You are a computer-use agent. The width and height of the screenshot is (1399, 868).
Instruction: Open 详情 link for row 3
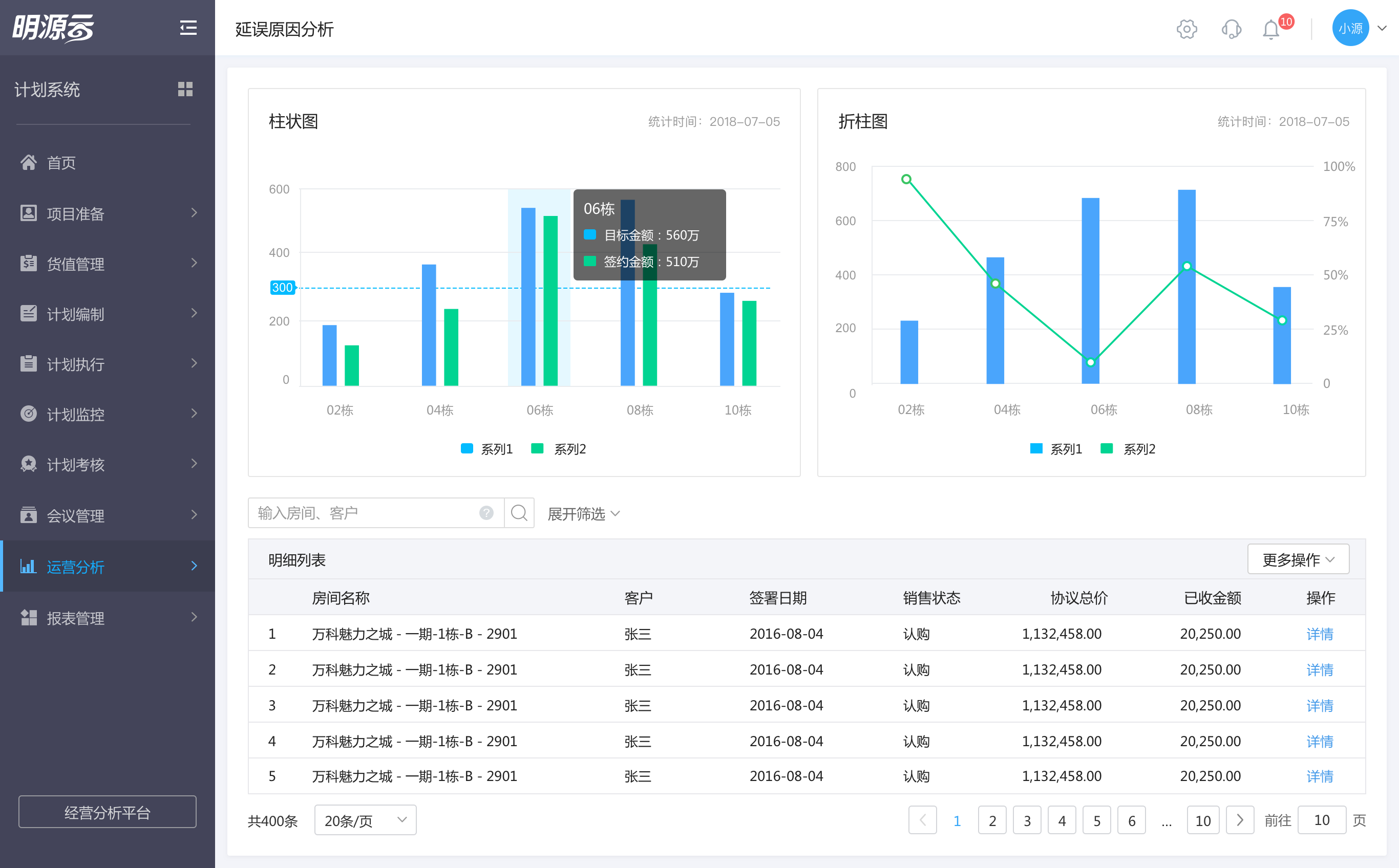(1319, 706)
